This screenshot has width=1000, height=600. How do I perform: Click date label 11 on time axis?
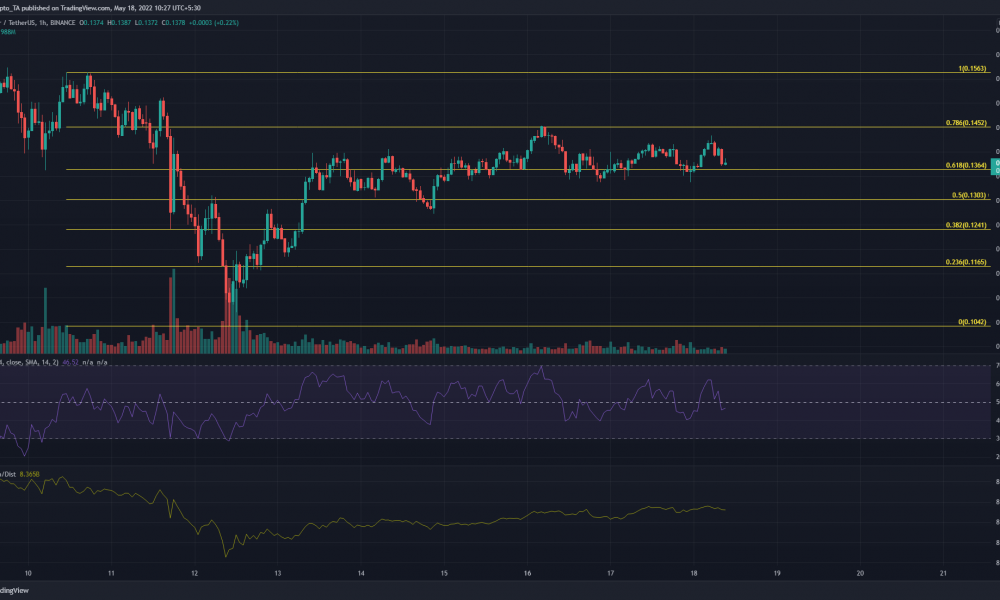point(111,573)
